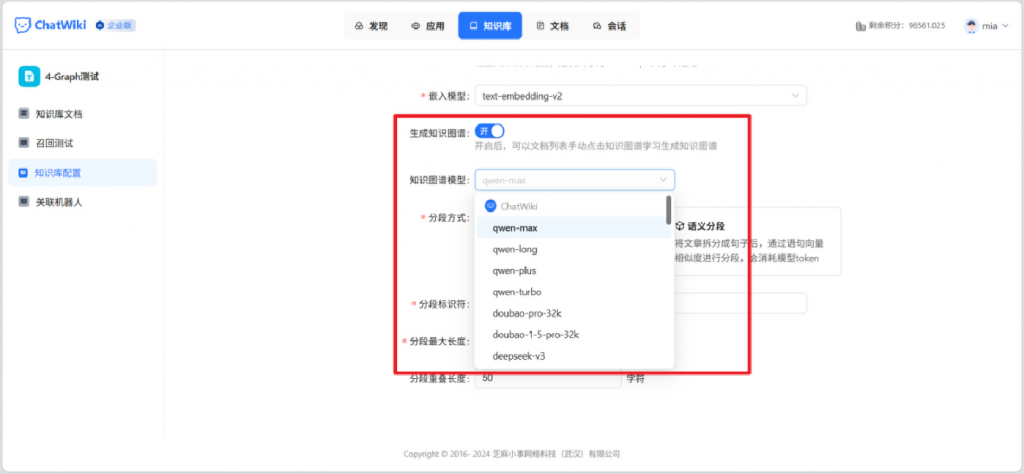This screenshot has height=474, width=1024.
Task: Click the 4-Graph测试 title text
Action: click(72, 76)
